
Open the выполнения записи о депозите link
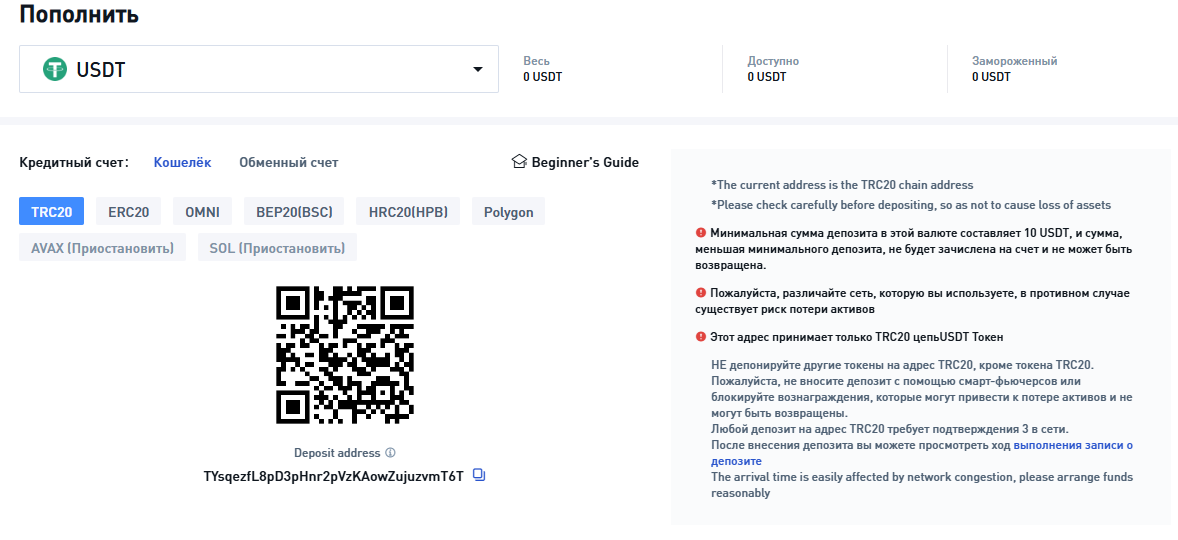922,453
